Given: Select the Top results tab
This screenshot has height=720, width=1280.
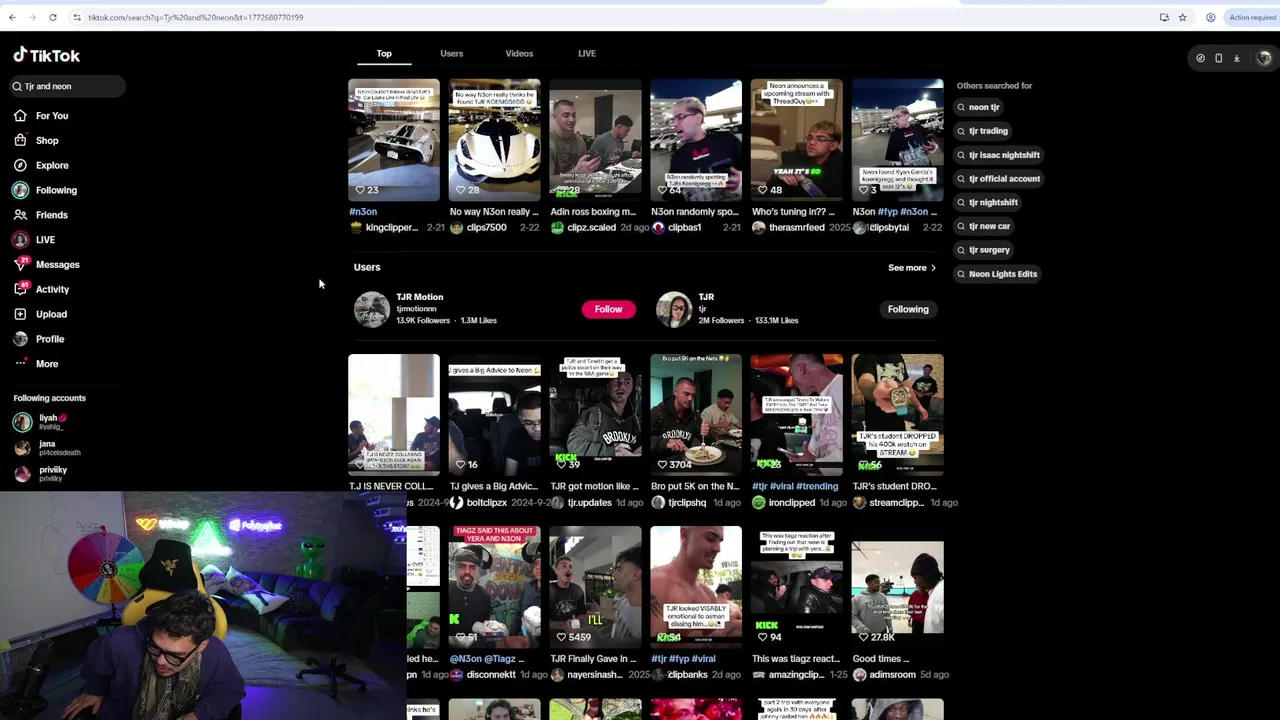Looking at the screenshot, I should point(384,54).
